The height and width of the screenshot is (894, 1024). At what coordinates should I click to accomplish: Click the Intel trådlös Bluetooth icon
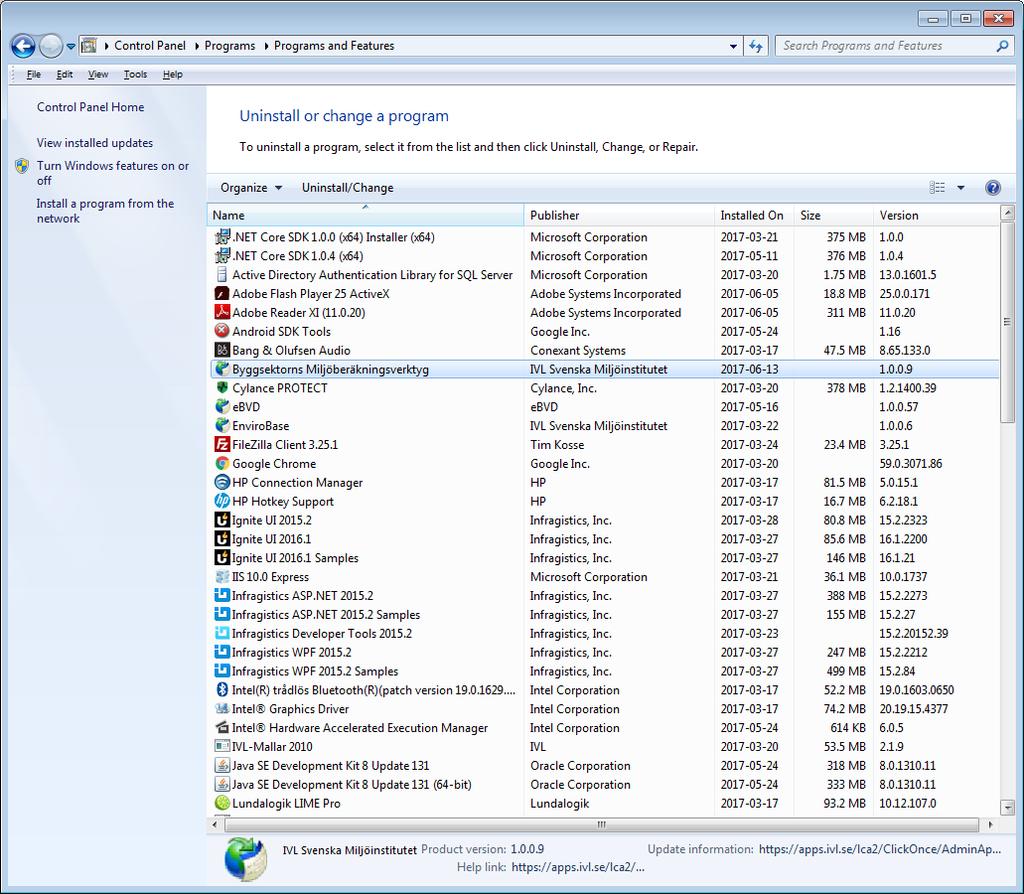pyautogui.click(x=222, y=690)
